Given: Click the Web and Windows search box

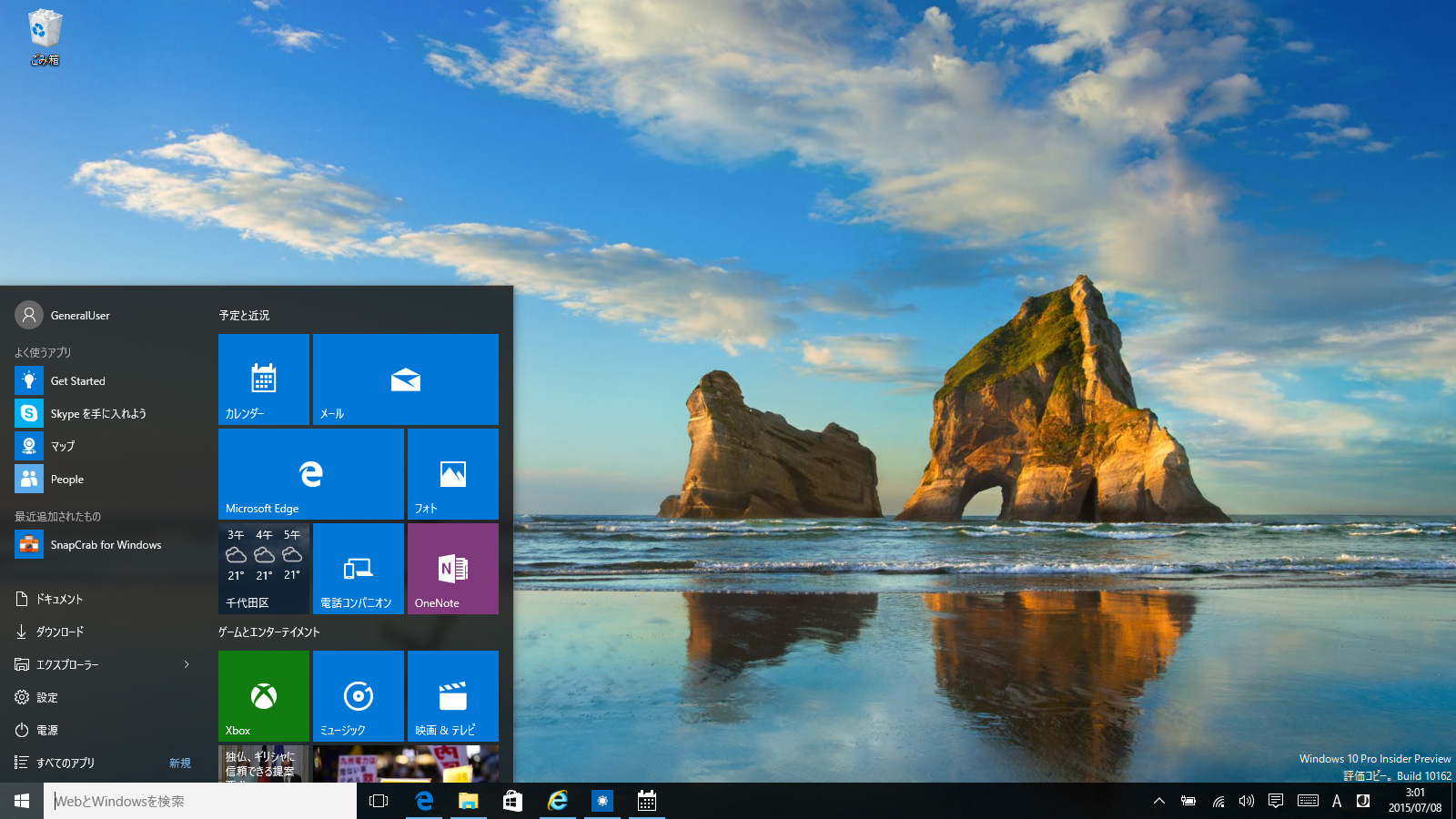Looking at the screenshot, I should point(200,801).
